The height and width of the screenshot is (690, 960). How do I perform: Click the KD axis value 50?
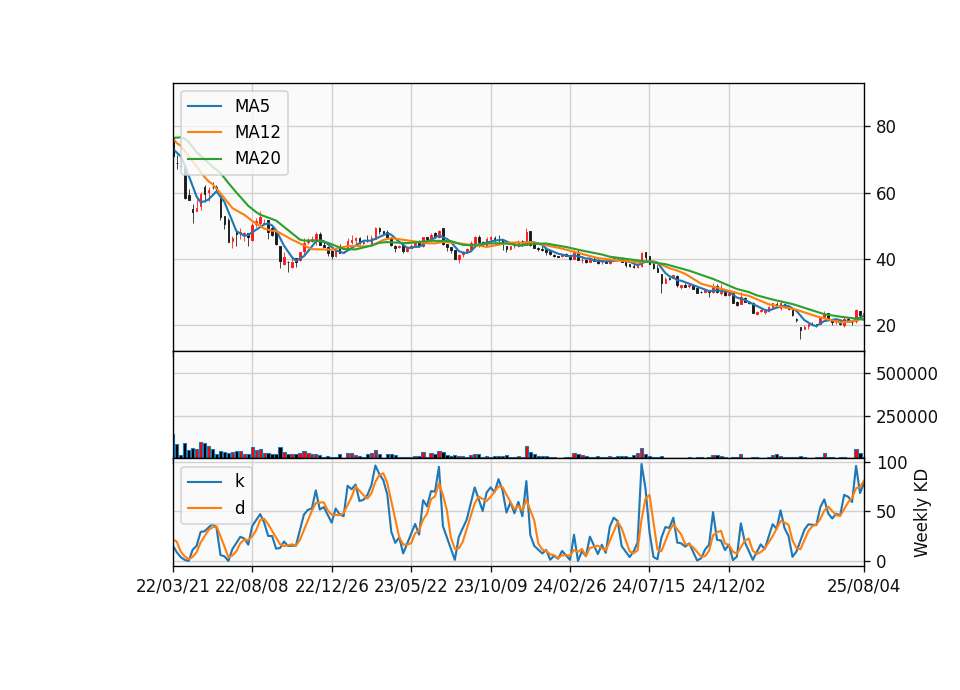coord(887,512)
